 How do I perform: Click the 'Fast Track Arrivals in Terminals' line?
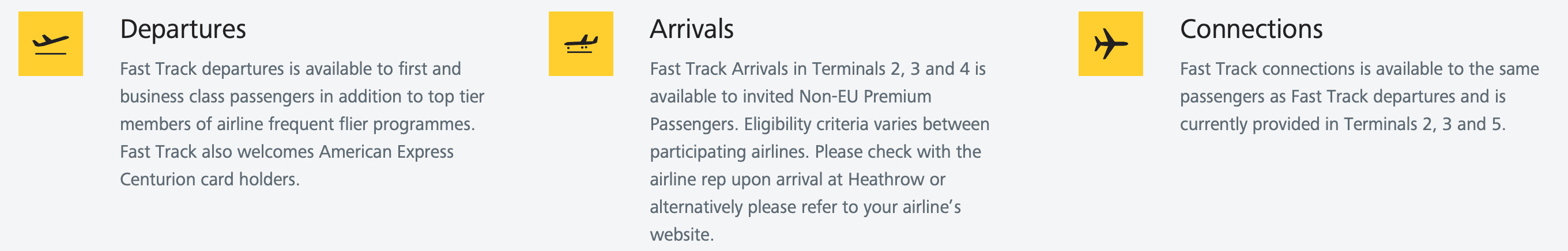817,69
